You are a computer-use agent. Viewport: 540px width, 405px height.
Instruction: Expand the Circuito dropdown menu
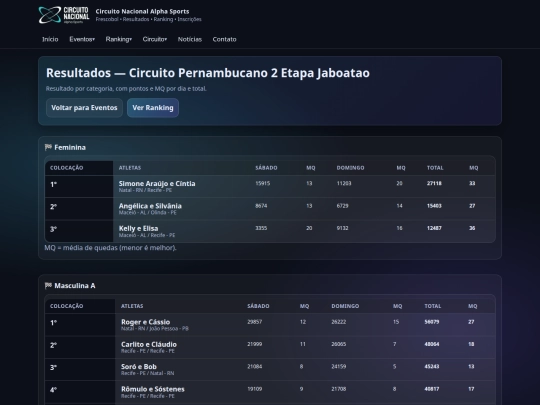click(x=155, y=39)
